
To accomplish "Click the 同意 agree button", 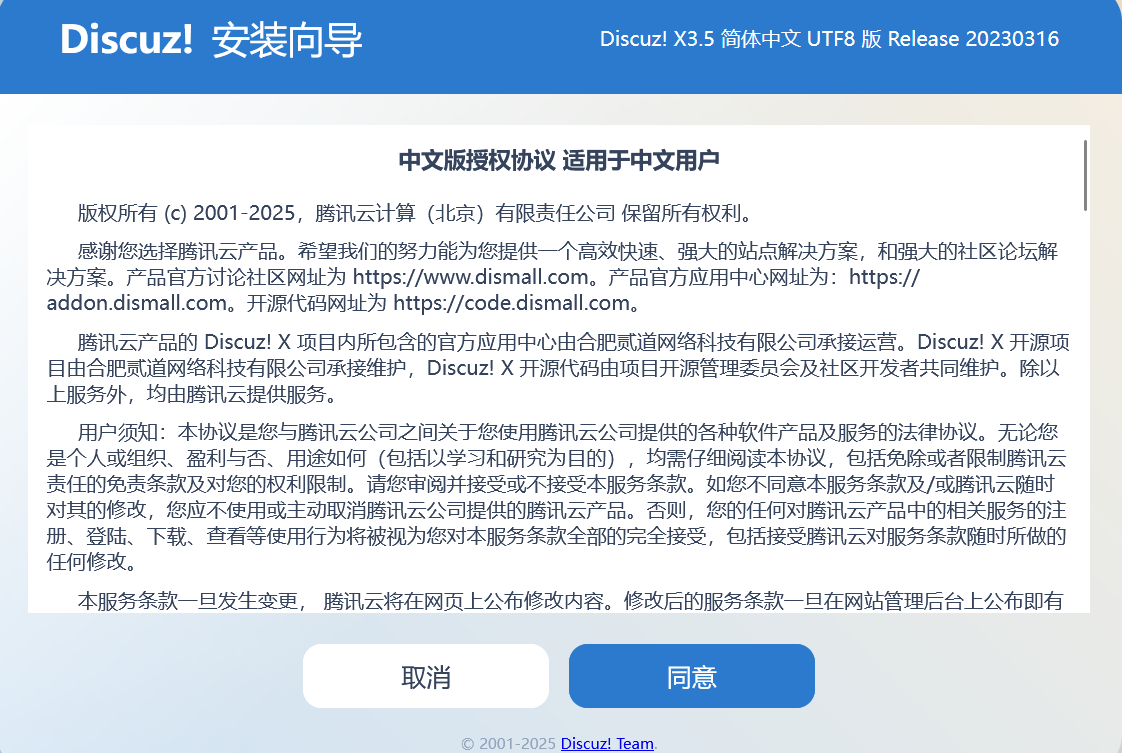I will 691,676.
